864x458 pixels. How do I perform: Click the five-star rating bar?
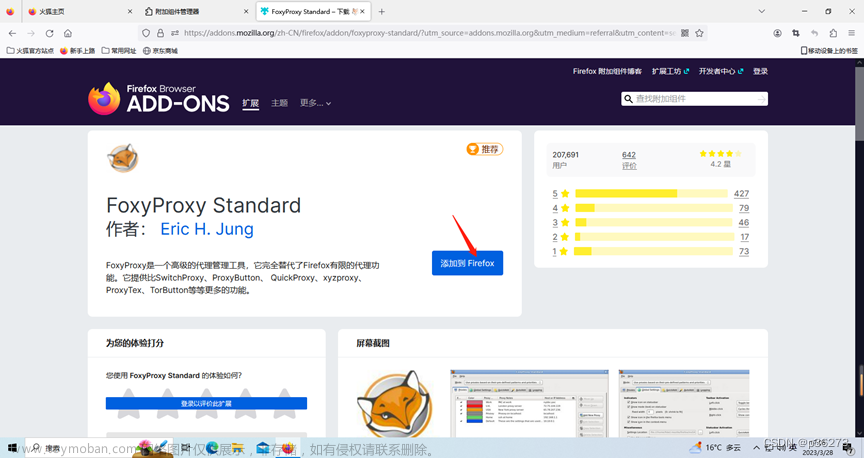(651, 193)
